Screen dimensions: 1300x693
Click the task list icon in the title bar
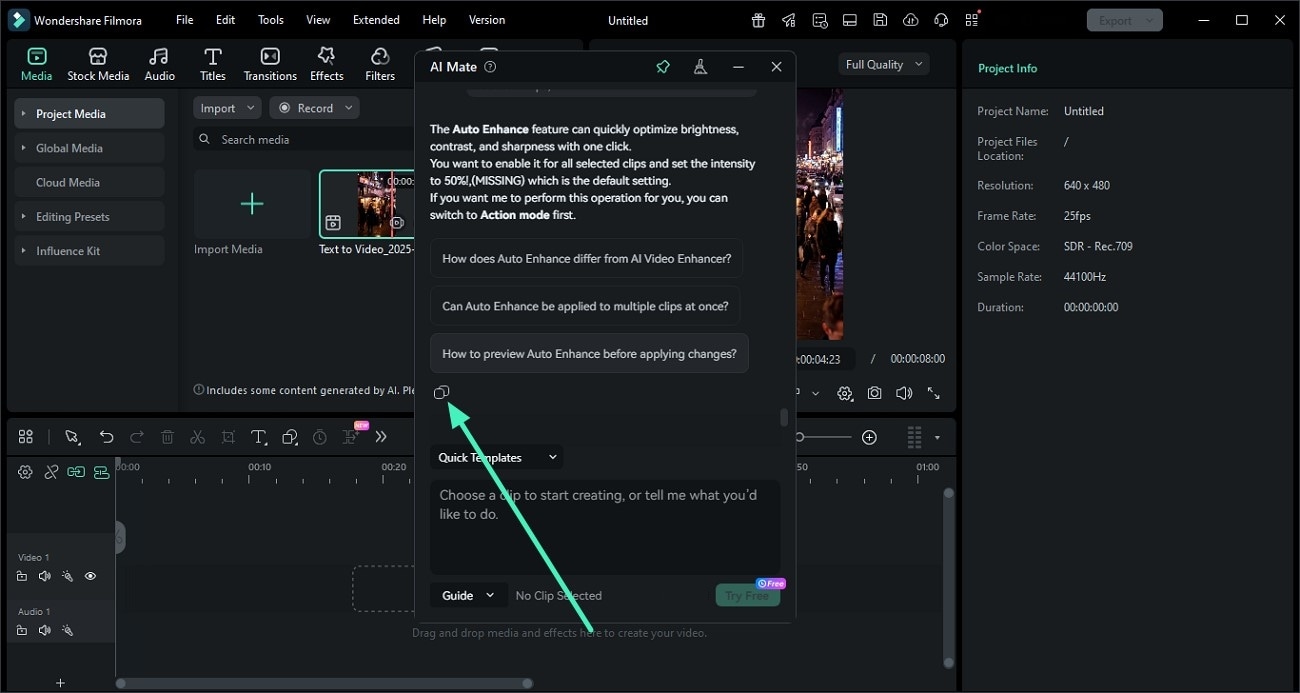click(820, 20)
